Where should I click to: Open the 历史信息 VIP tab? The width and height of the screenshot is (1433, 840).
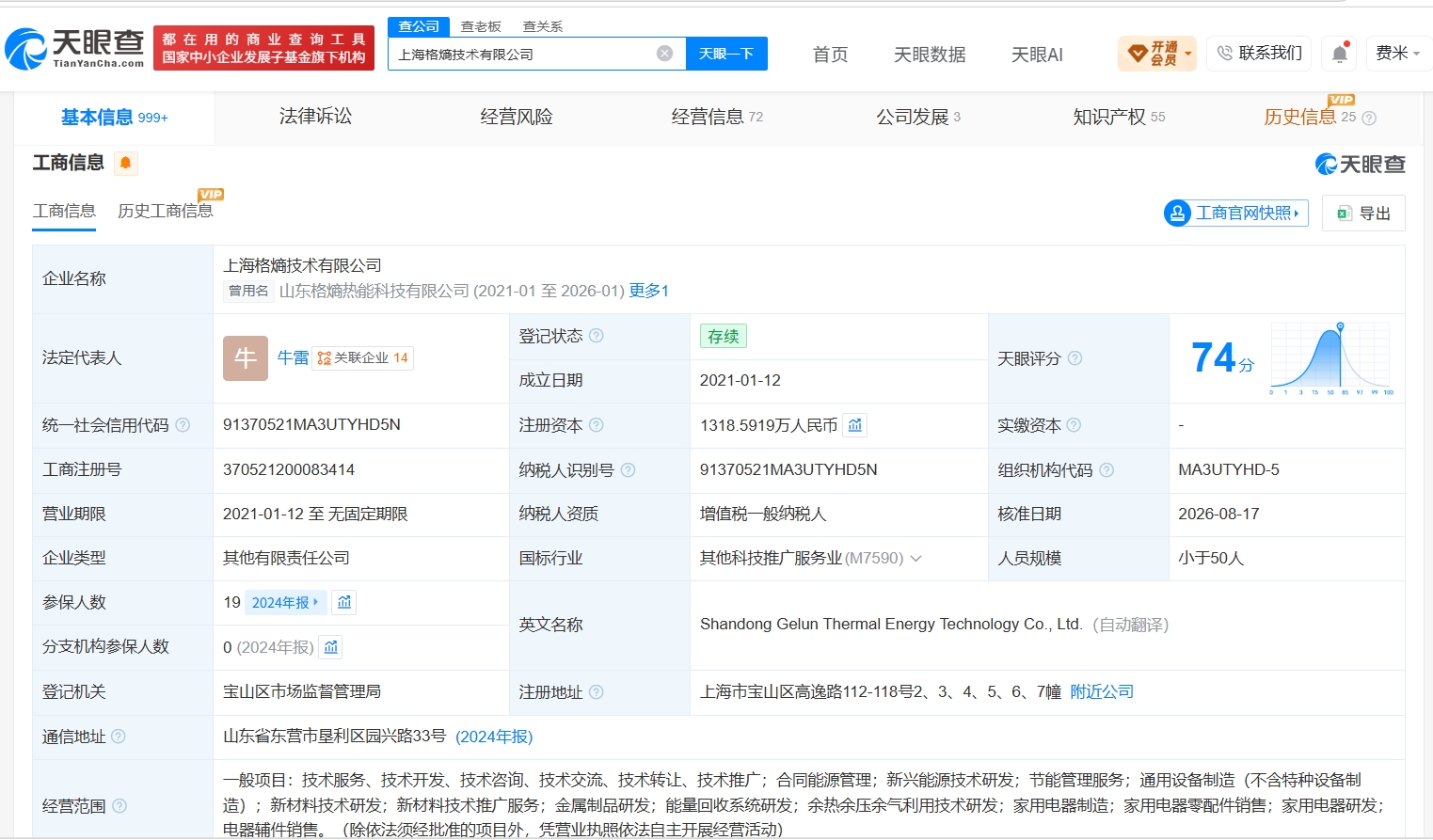point(1310,117)
